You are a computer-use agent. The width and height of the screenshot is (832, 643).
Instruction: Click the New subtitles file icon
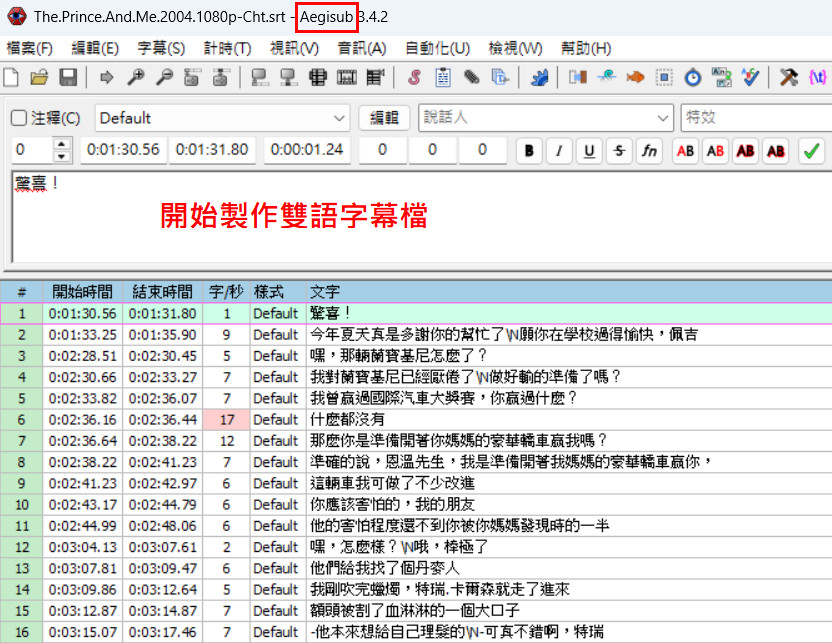[x=12, y=77]
